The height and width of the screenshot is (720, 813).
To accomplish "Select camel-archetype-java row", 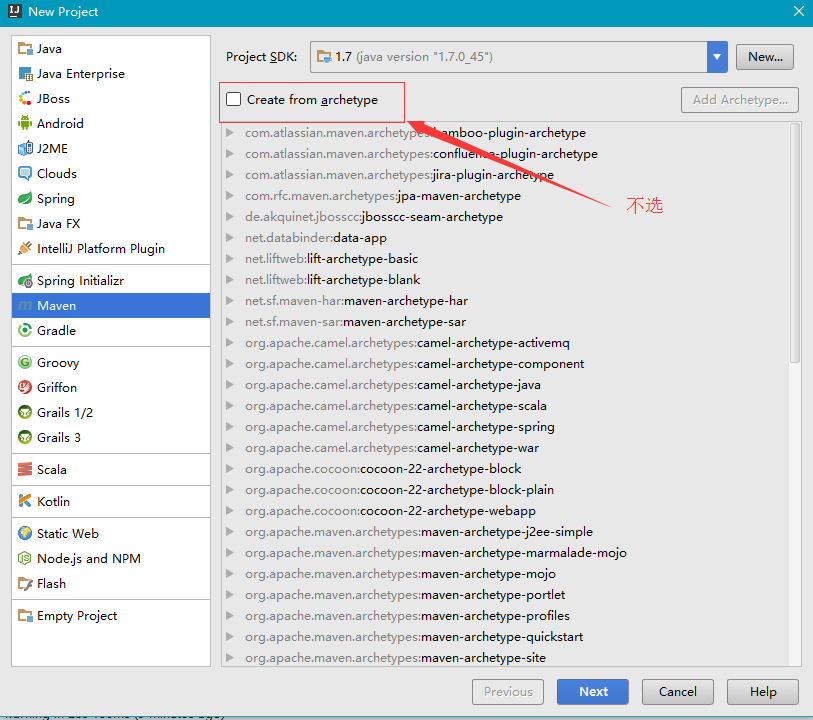I will (x=506, y=385).
